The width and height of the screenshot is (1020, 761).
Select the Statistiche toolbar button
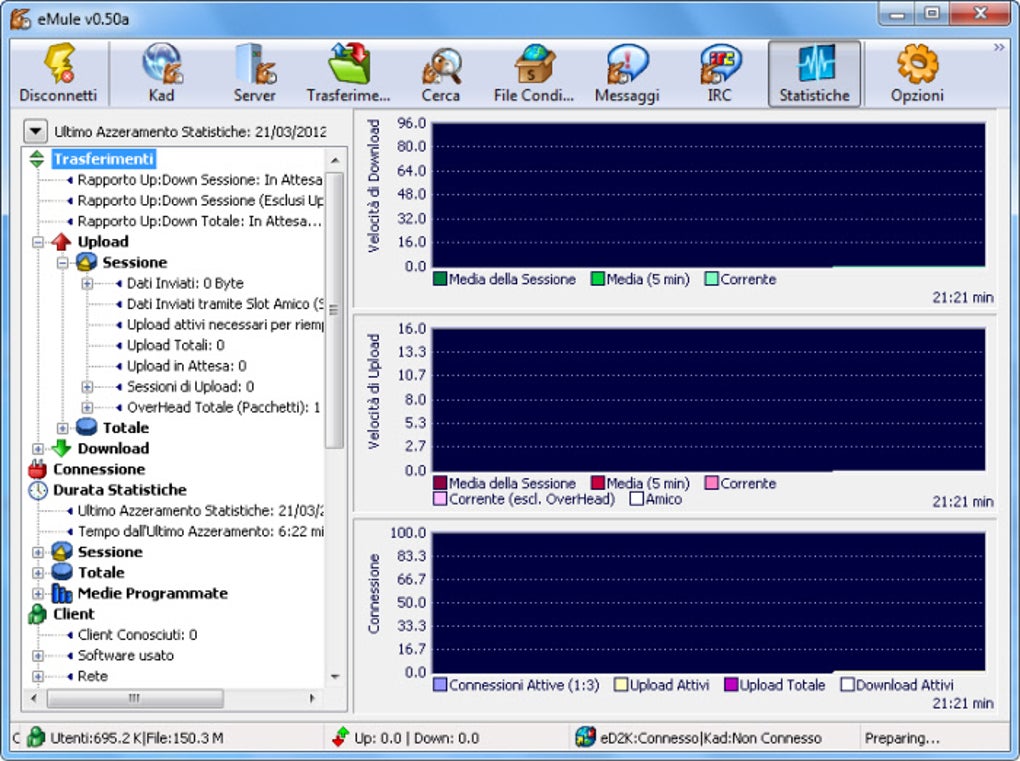[x=814, y=73]
